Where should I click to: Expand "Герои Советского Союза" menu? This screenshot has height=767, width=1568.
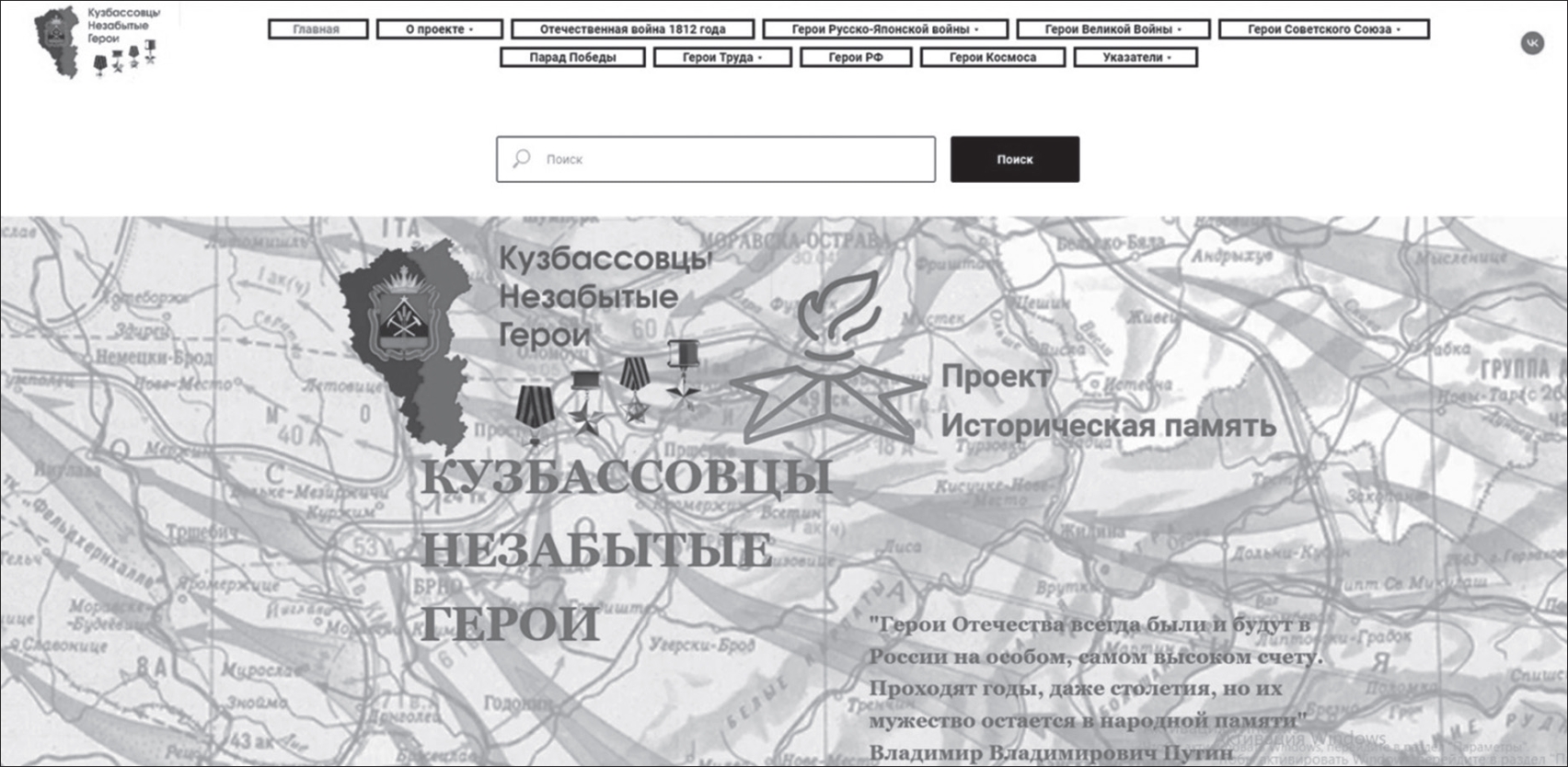pos(1323,29)
